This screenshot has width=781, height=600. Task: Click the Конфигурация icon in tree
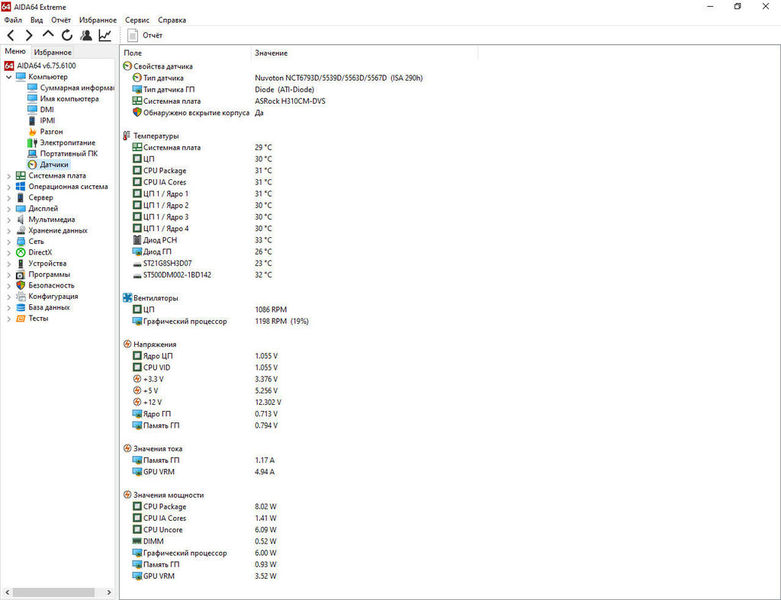pyautogui.click(x=20, y=296)
